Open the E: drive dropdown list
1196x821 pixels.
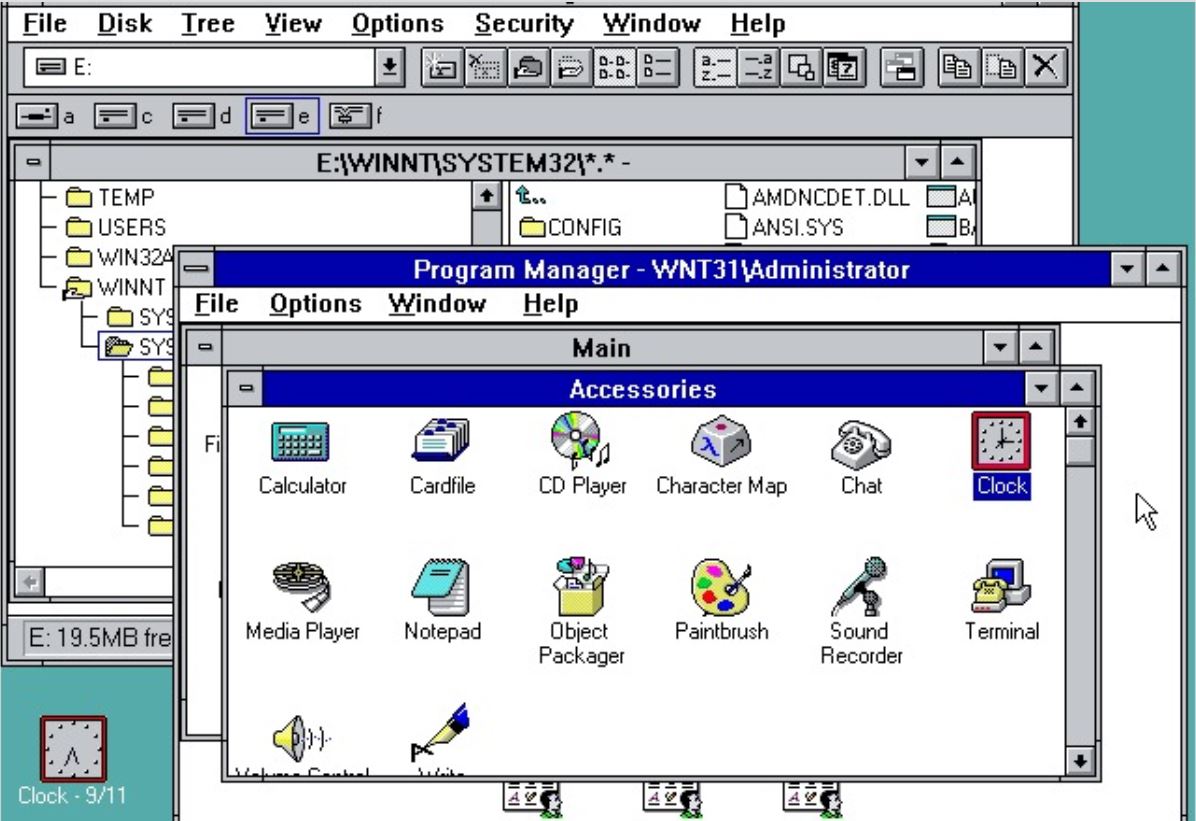coord(391,67)
